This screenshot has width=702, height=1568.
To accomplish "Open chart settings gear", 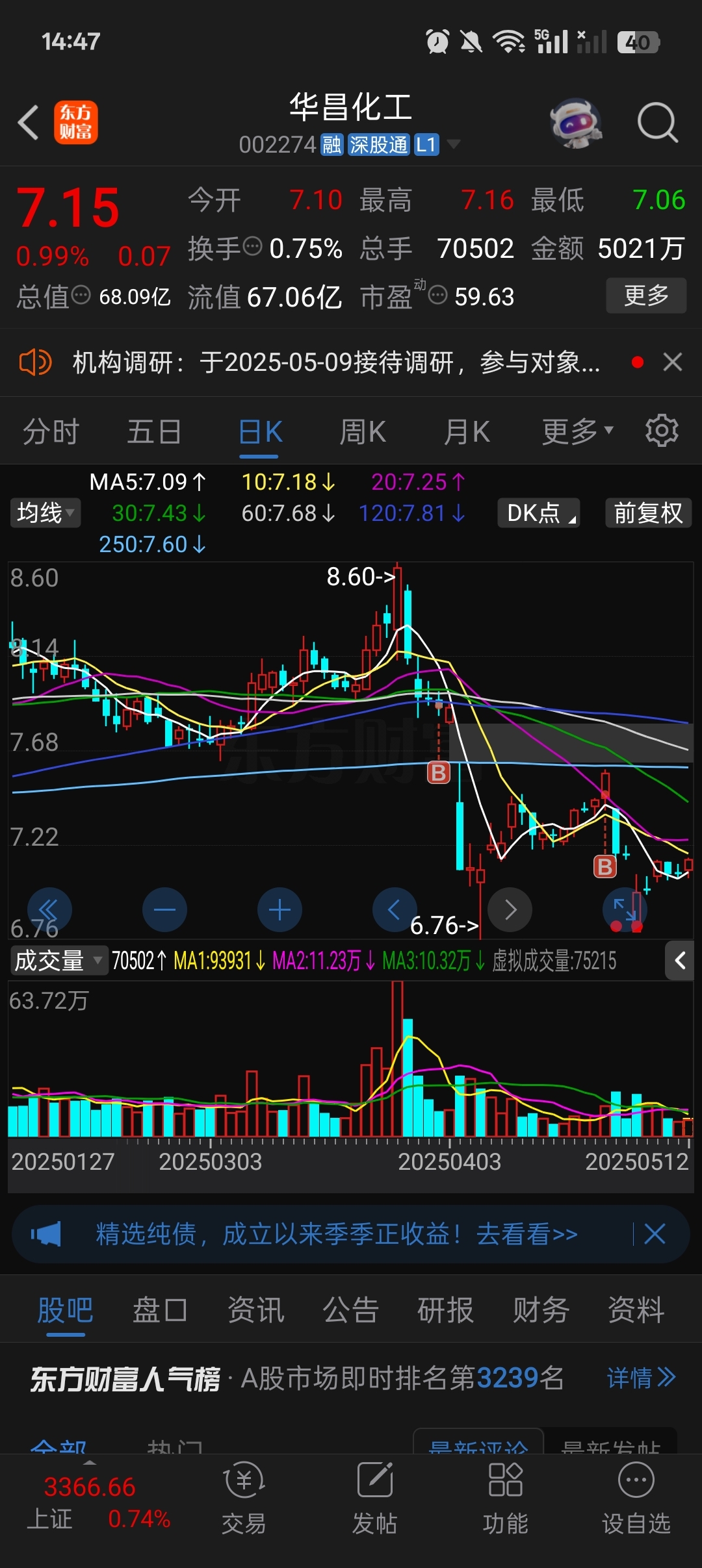I will [x=662, y=430].
